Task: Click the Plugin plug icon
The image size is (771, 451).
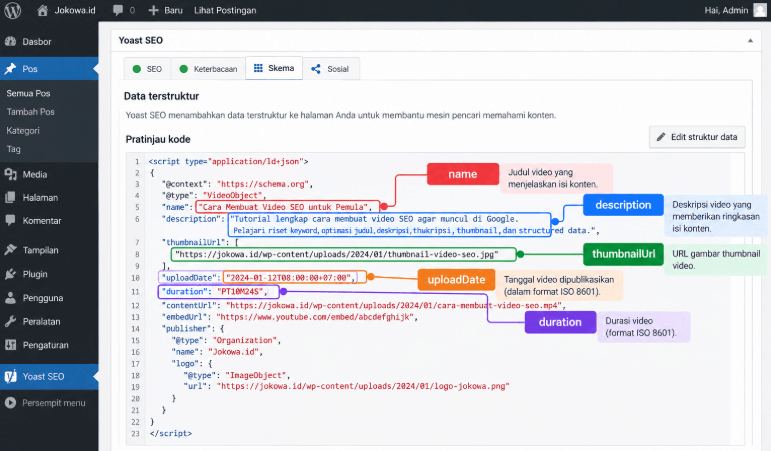Action: click(x=10, y=274)
